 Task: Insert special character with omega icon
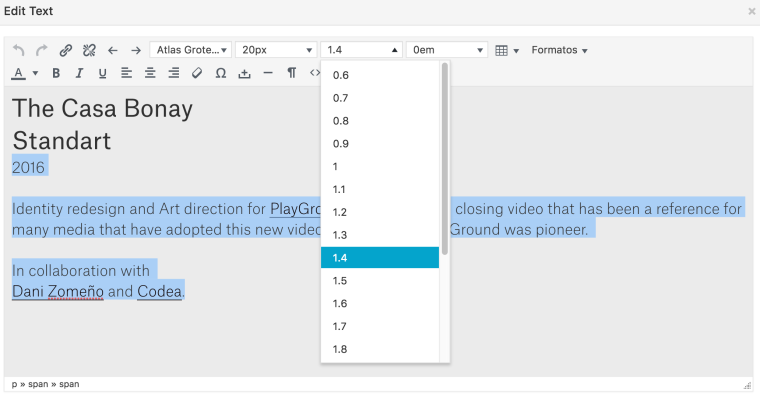pyautogui.click(x=221, y=73)
